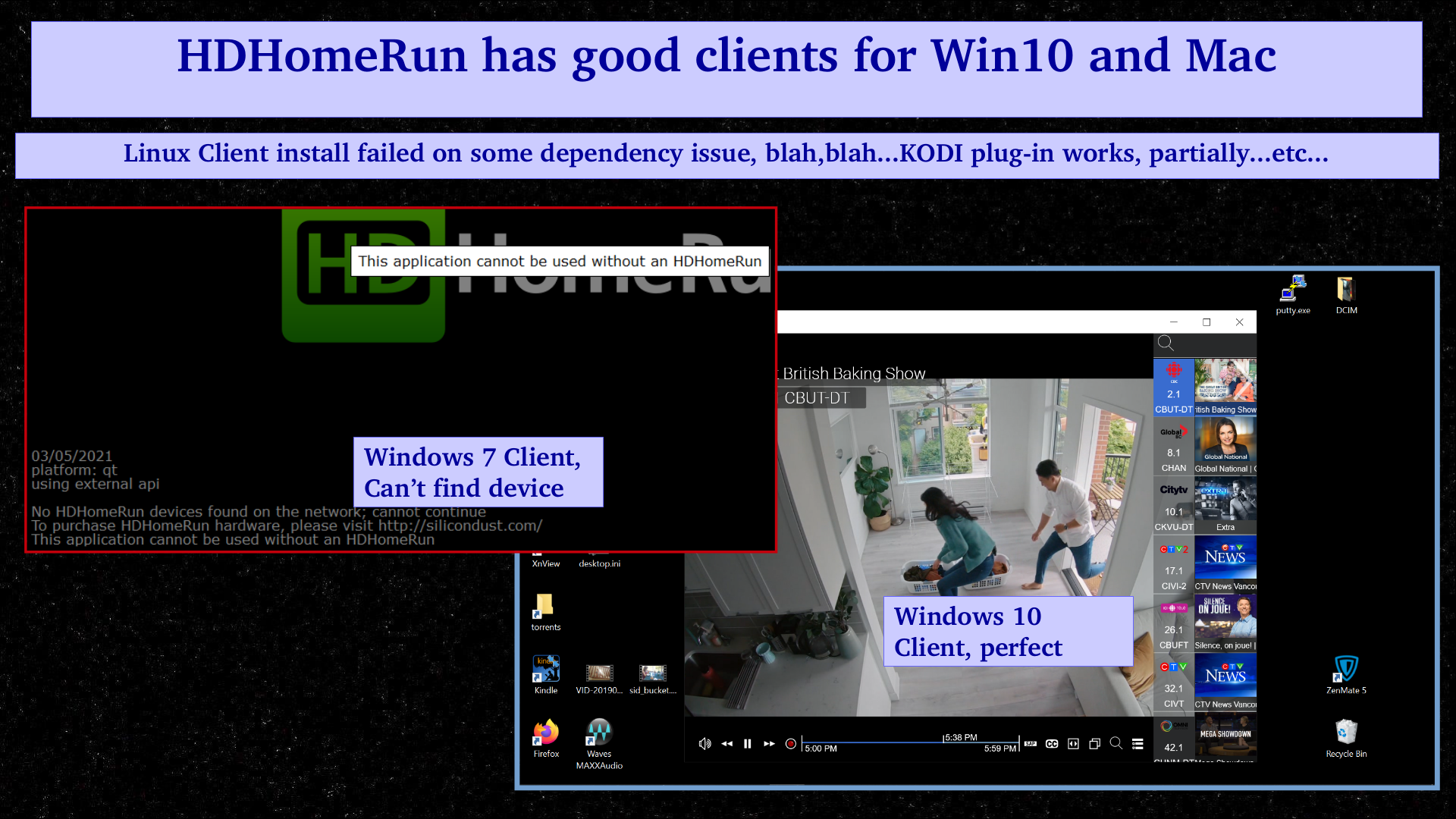The image size is (1456, 819).
Task: Toggle the aspect ratio zoom icon
Action: click(1073, 744)
